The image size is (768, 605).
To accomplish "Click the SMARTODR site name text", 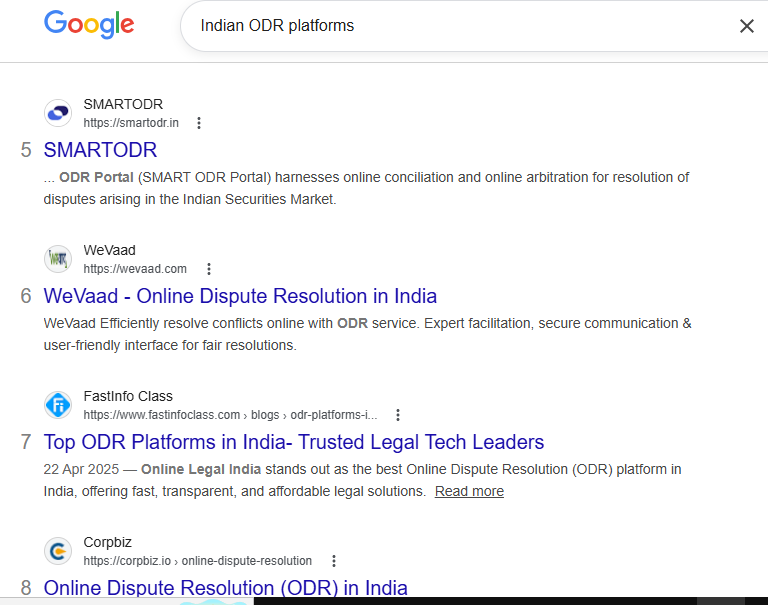I will pos(123,104).
